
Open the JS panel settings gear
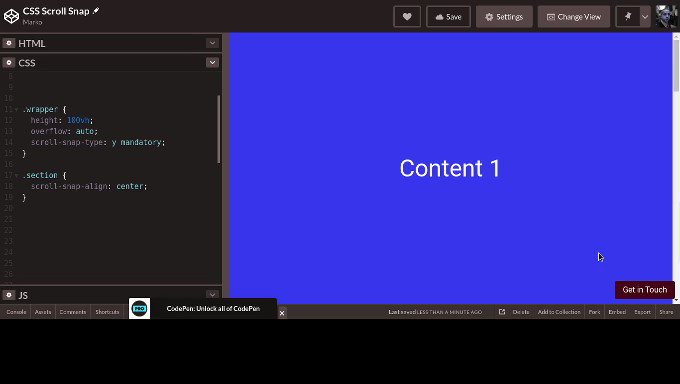click(9, 295)
